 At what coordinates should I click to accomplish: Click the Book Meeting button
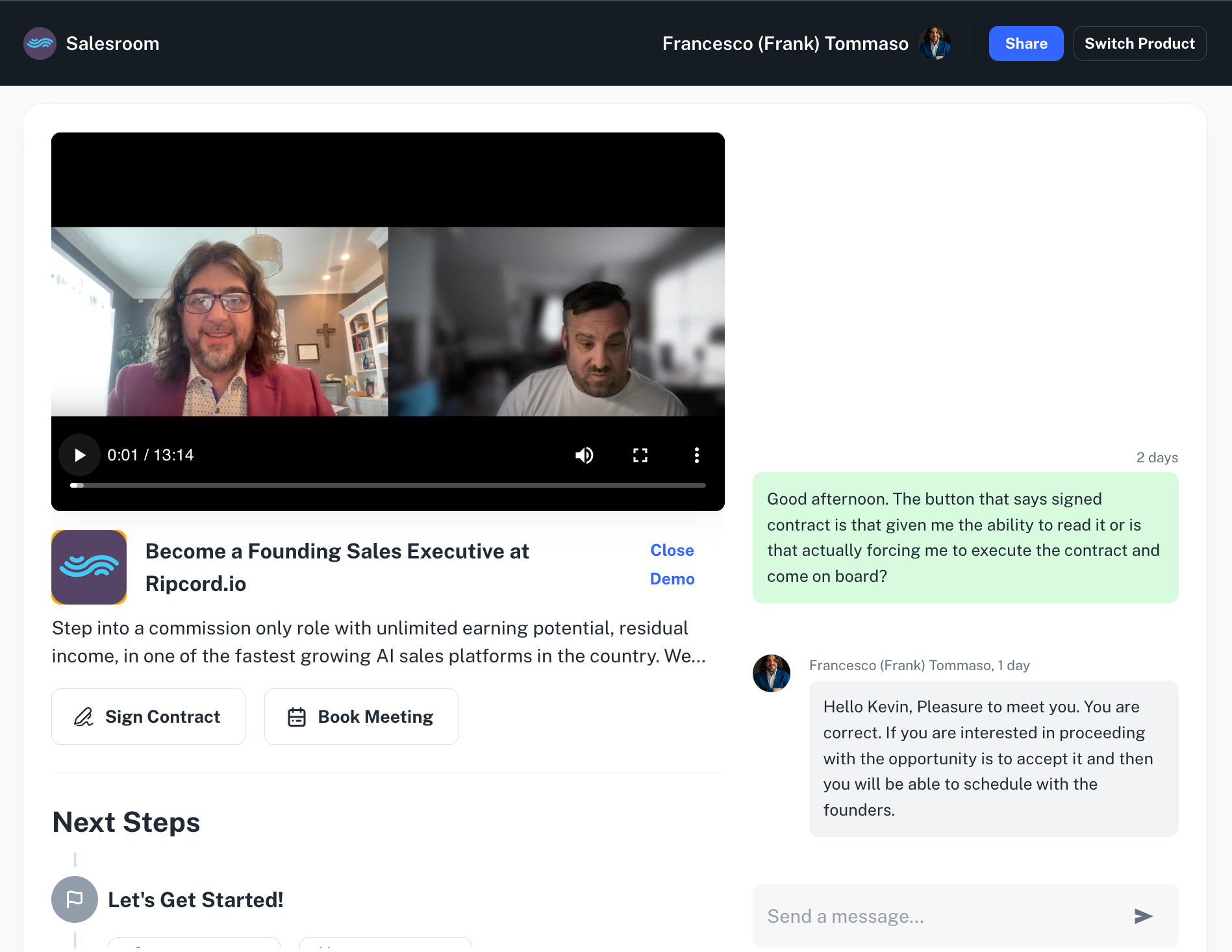(361, 716)
